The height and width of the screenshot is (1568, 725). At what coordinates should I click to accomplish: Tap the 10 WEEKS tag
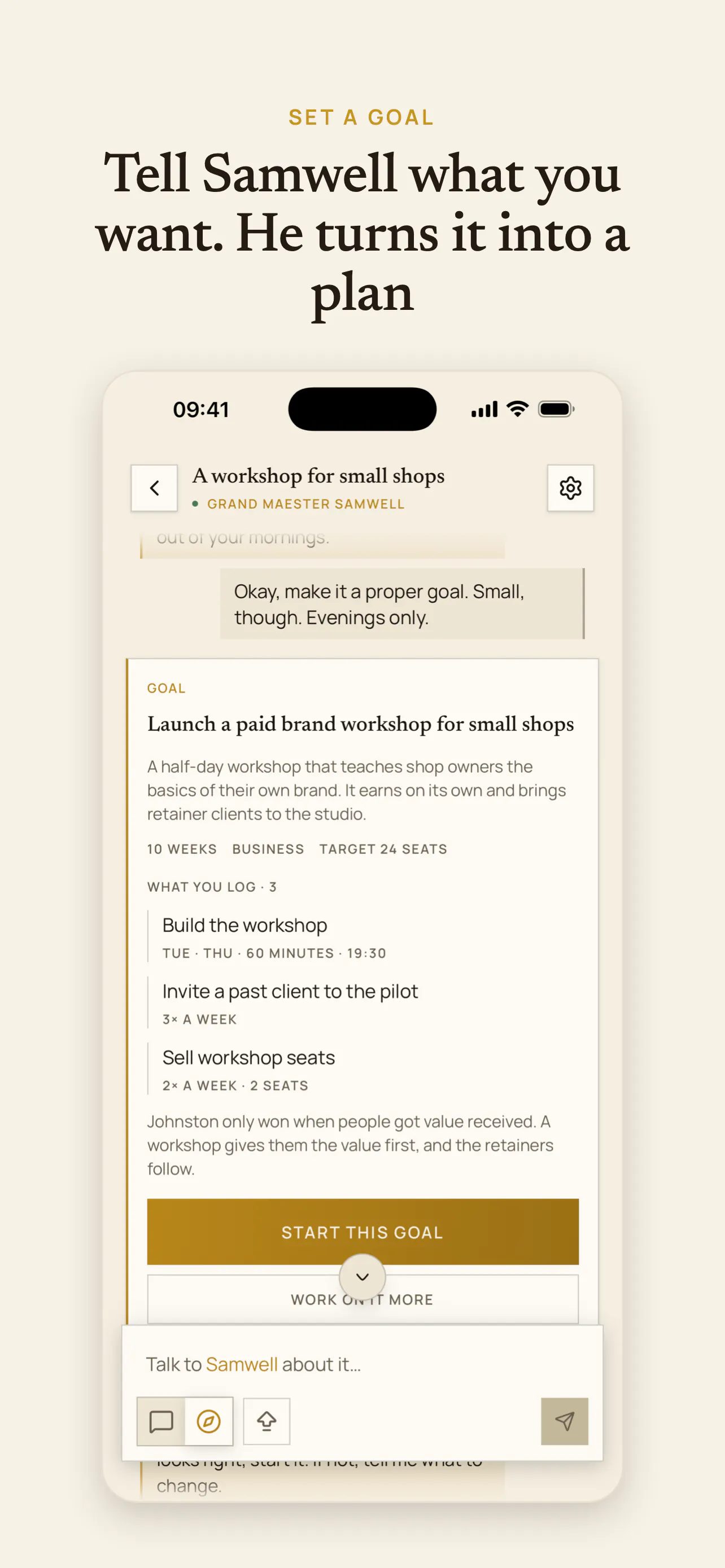(x=182, y=849)
